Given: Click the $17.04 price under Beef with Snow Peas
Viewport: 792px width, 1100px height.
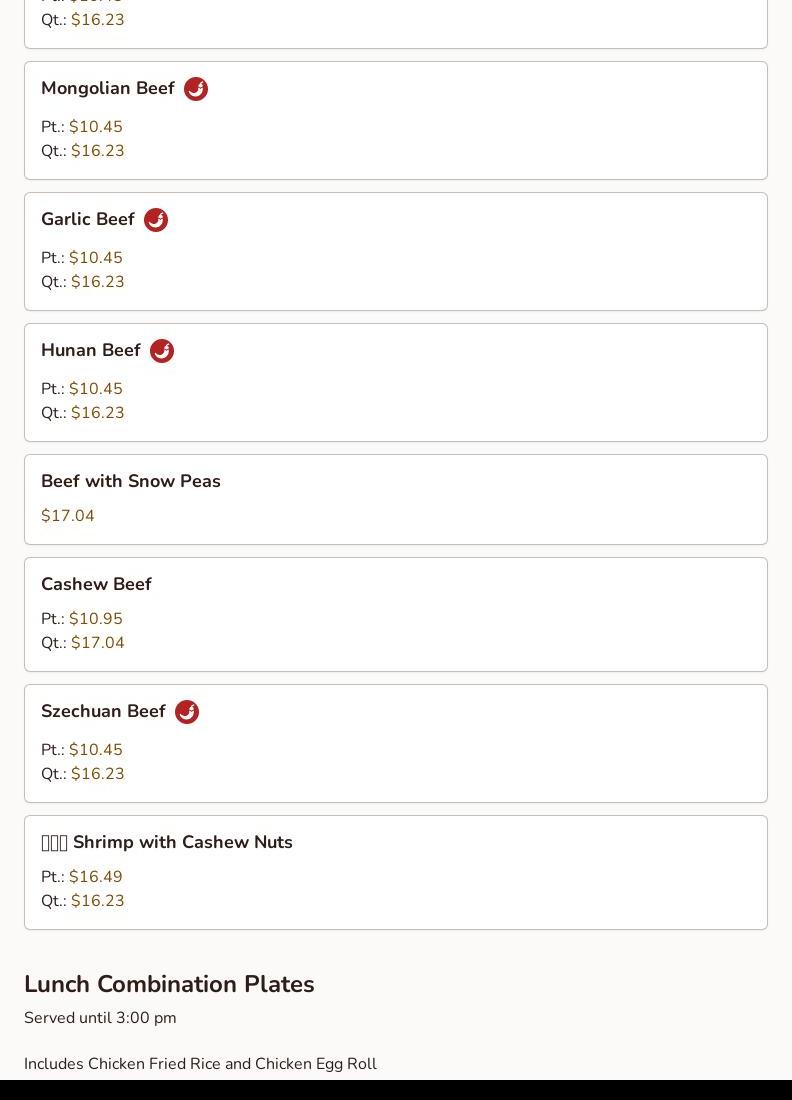Looking at the screenshot, I should (x=68, y=516).
